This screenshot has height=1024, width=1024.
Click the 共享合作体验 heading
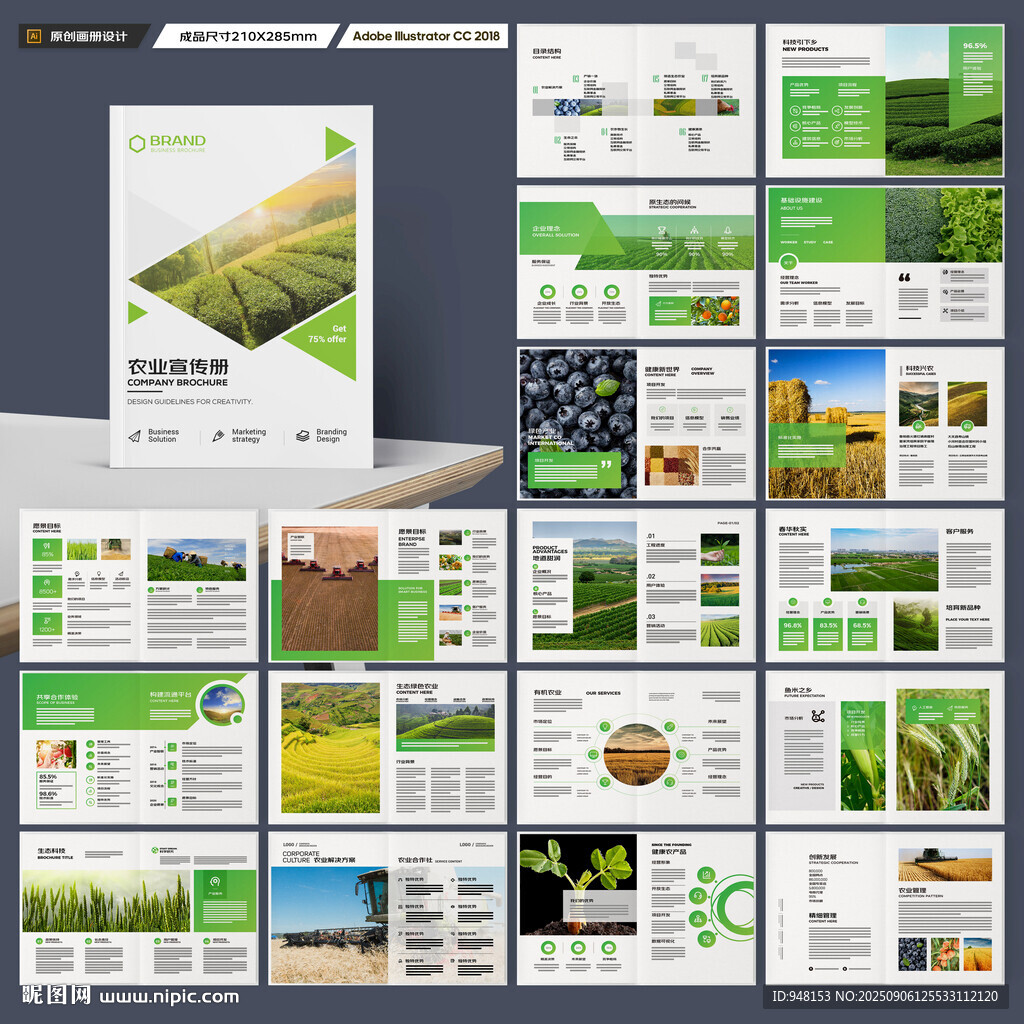click(x=57, y=697)
